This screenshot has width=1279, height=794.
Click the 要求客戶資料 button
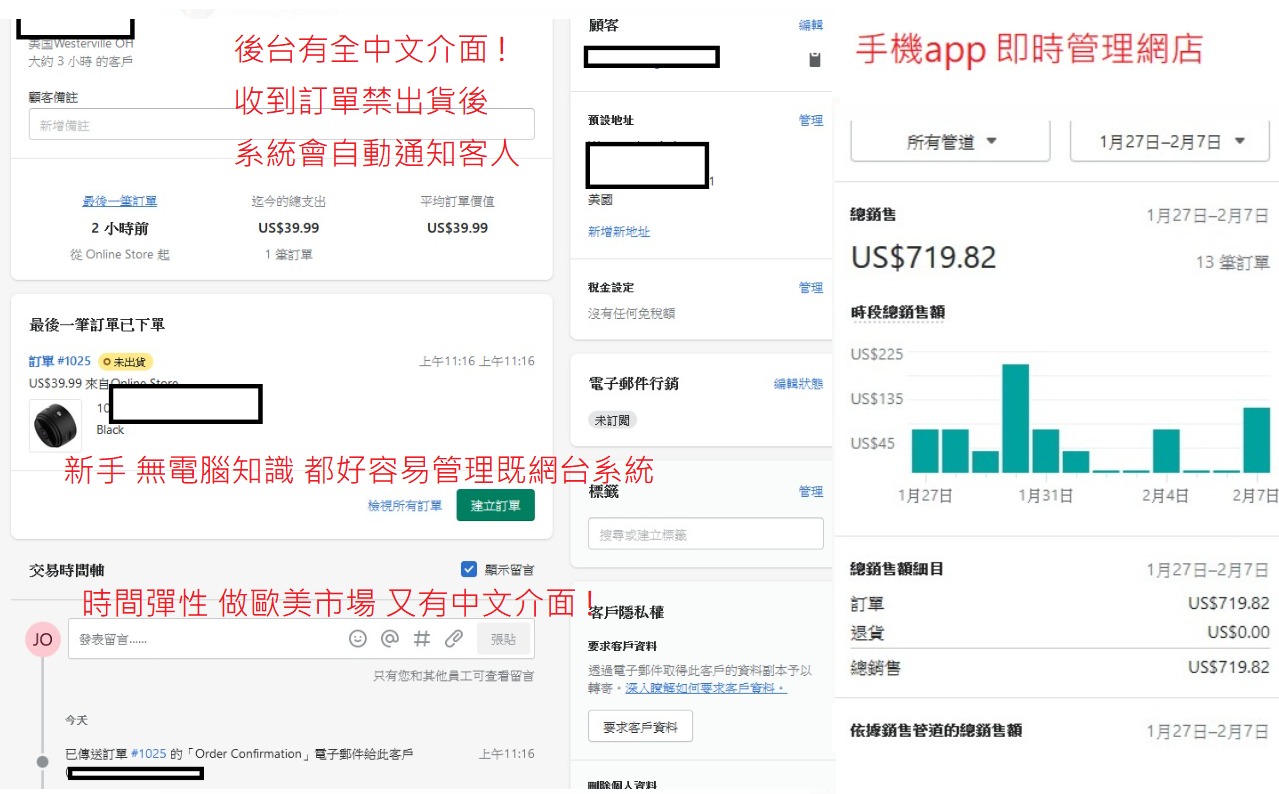640,727
